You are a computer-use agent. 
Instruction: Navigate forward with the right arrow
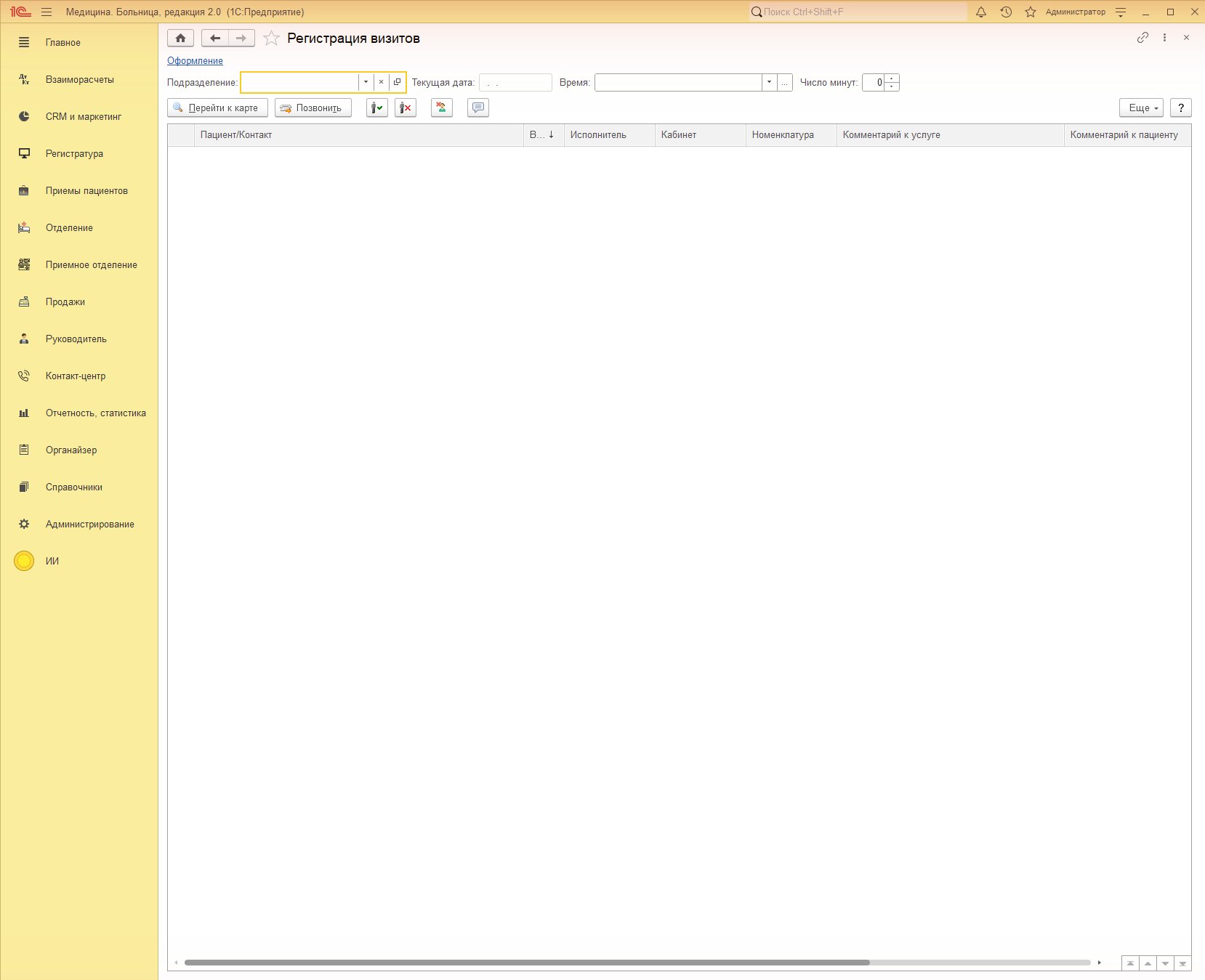(241, 38)
